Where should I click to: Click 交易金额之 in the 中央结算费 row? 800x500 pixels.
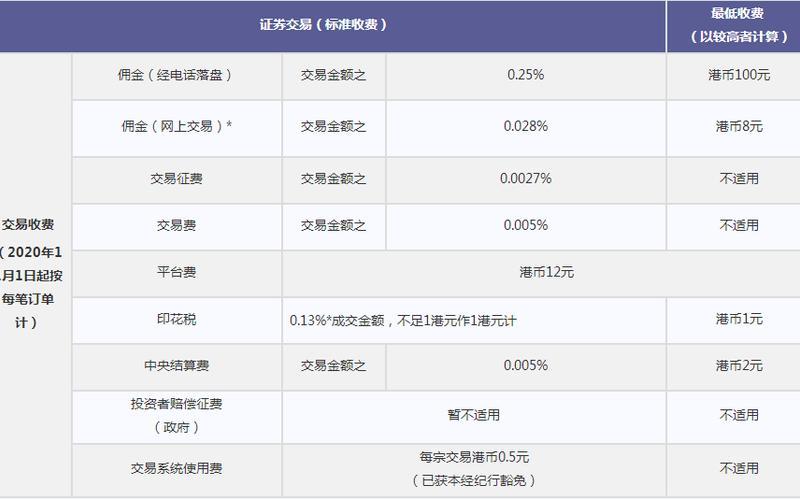coord(333,365)
